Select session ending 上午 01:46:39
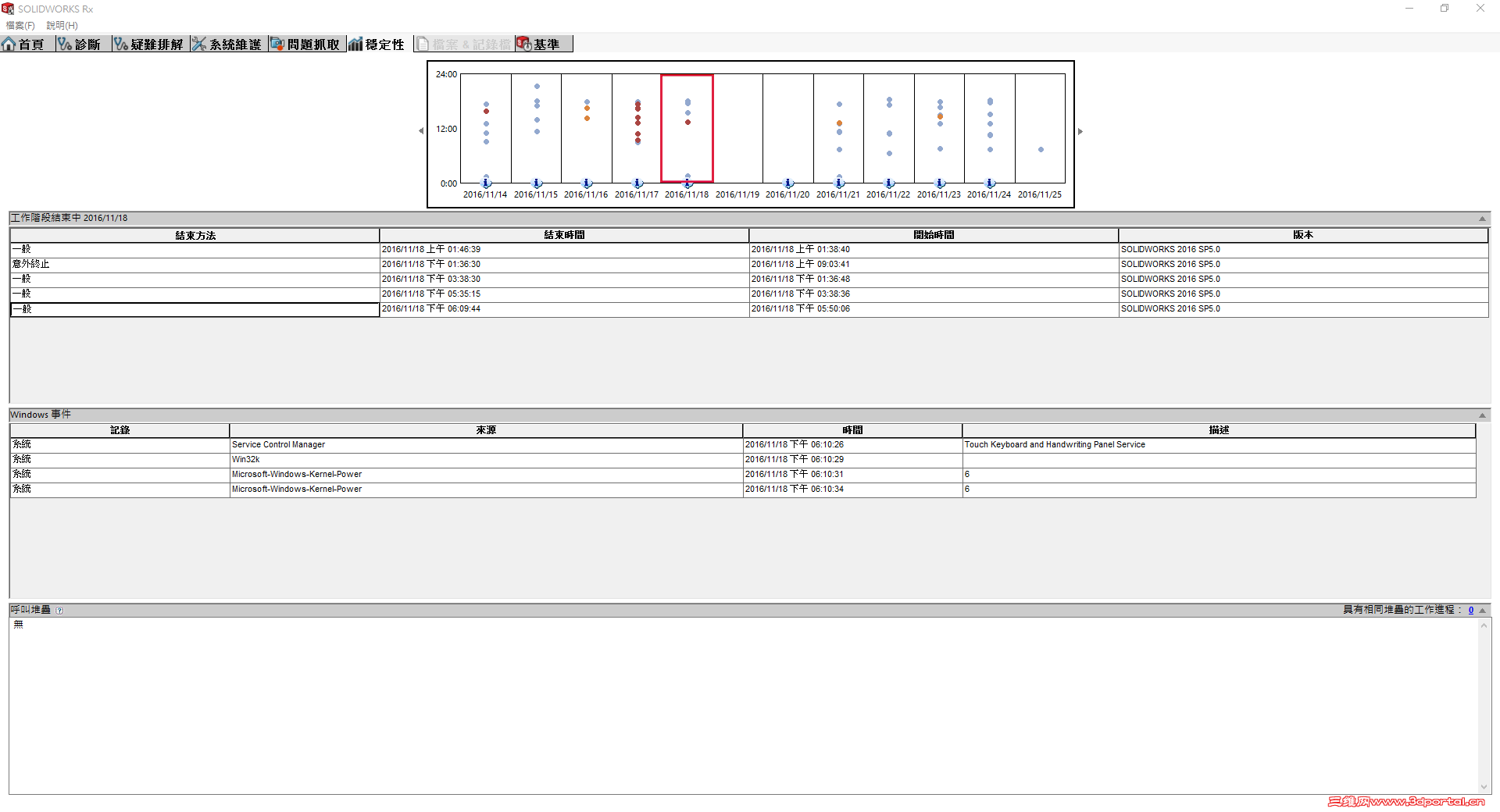This screenshot has height=812, width=1500. coord(748,250)
